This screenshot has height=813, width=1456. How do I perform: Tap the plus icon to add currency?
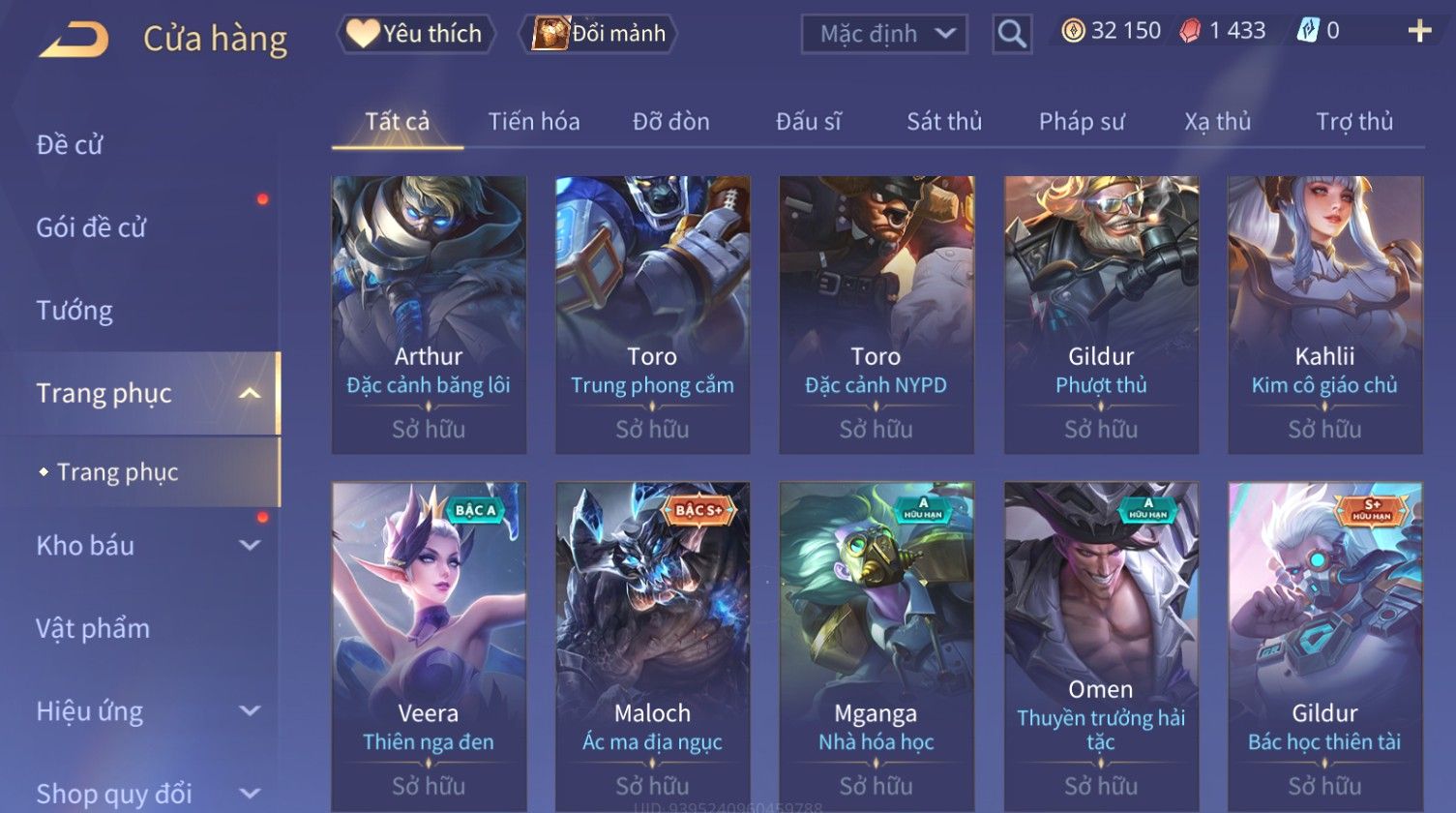(1419, 32)
